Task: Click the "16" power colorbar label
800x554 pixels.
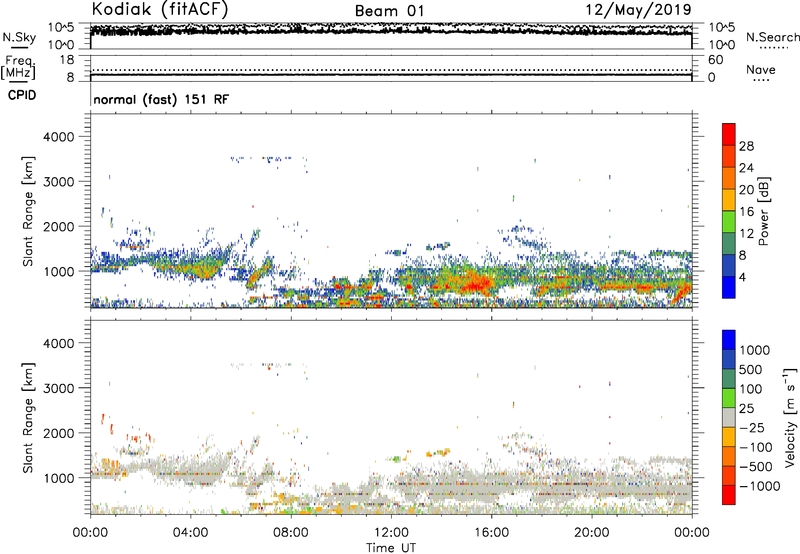Action: tap(746, 212)
